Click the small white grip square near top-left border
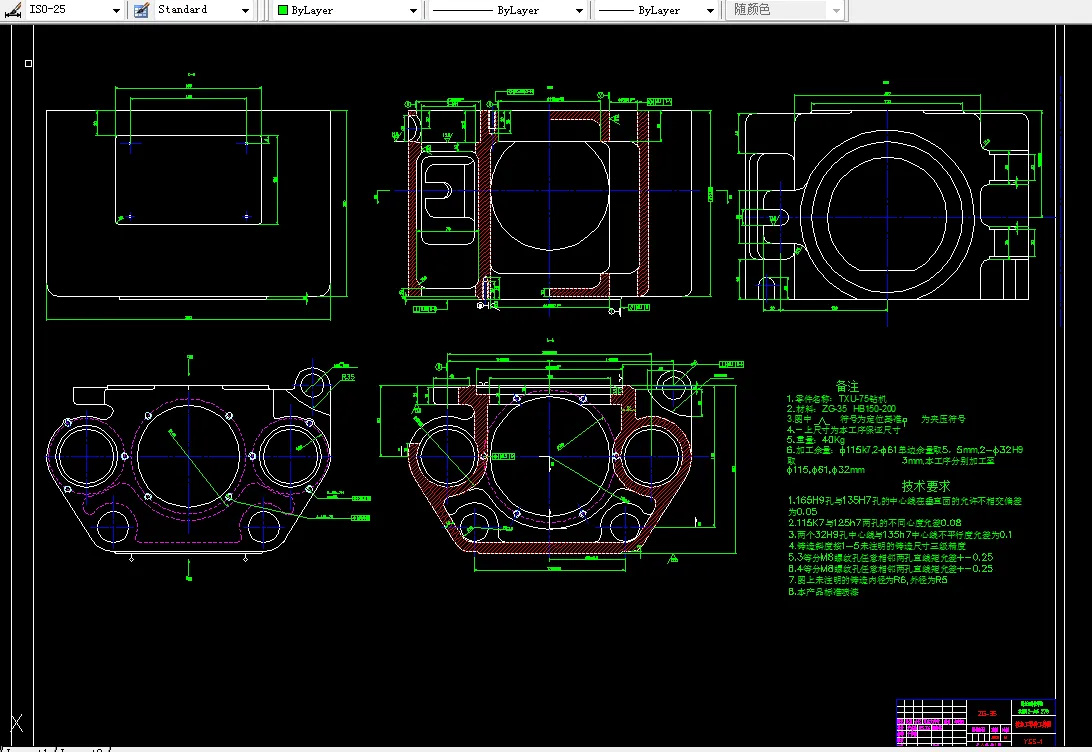Viewport: 1092px width, 752px height. (x=29, y=63)
